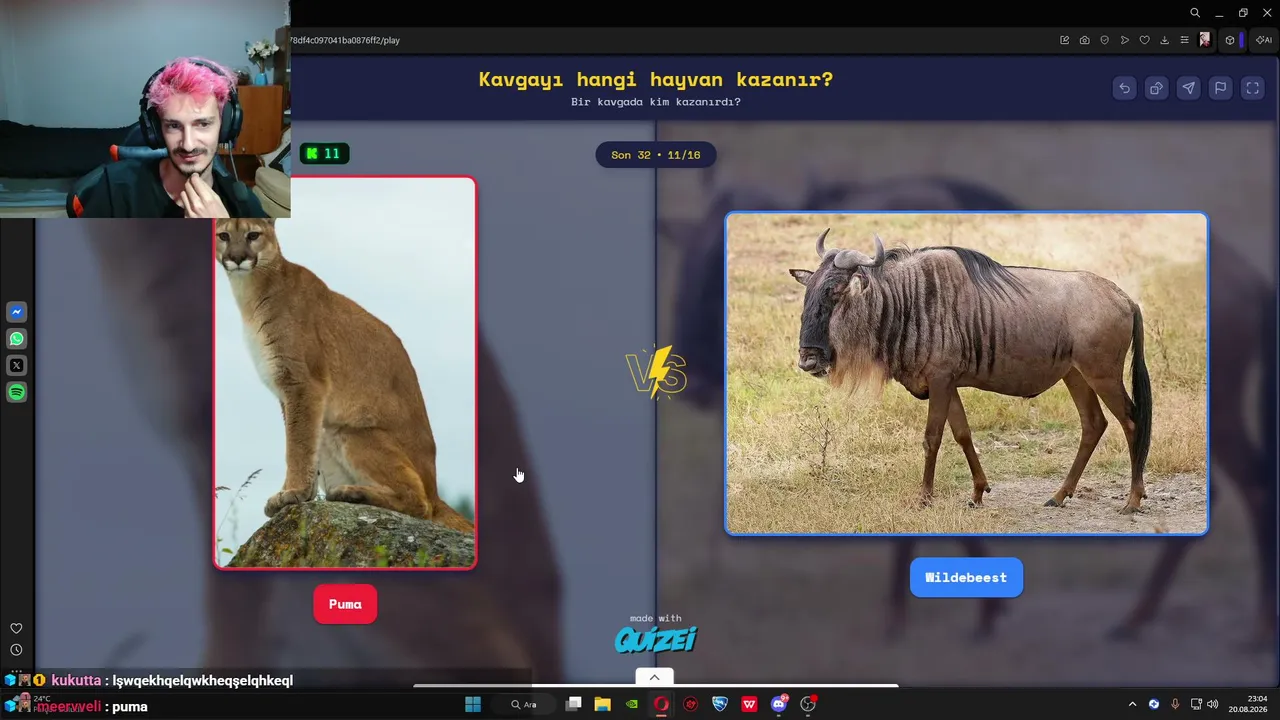Show hidden system tray icons

(x=1132, y=704)
